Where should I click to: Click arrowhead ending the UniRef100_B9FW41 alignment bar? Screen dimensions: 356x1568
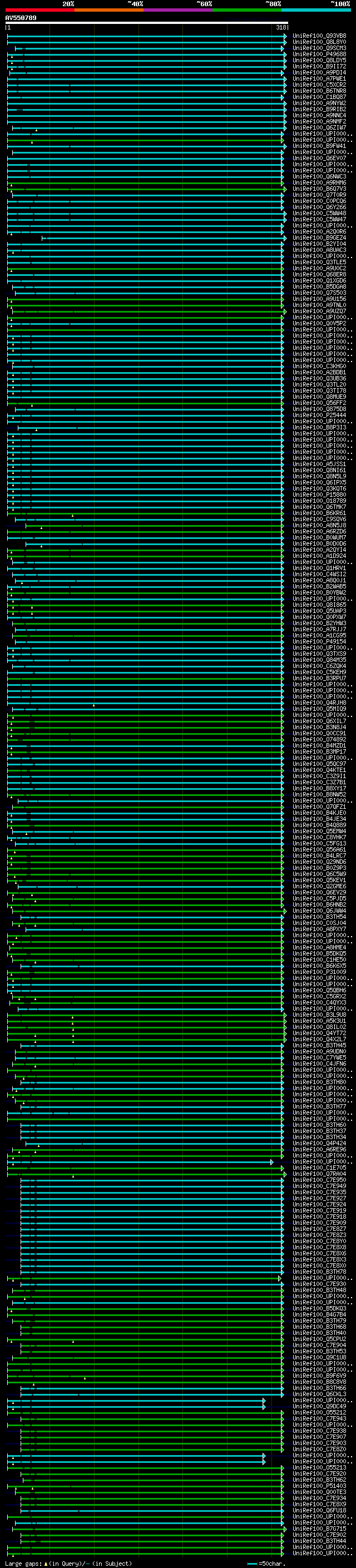(285, 146)
